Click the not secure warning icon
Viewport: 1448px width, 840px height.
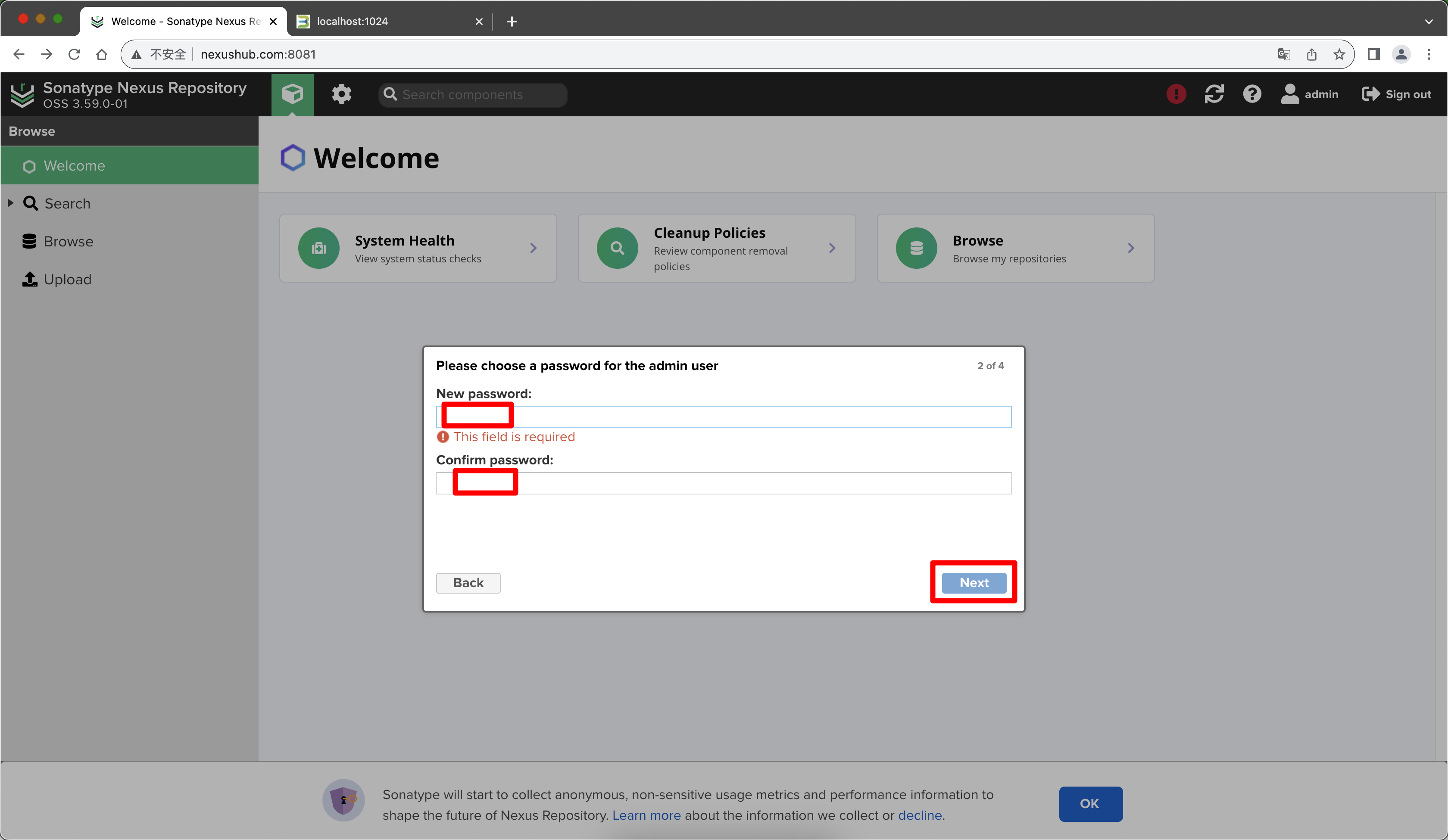click(x=136, y=54)
